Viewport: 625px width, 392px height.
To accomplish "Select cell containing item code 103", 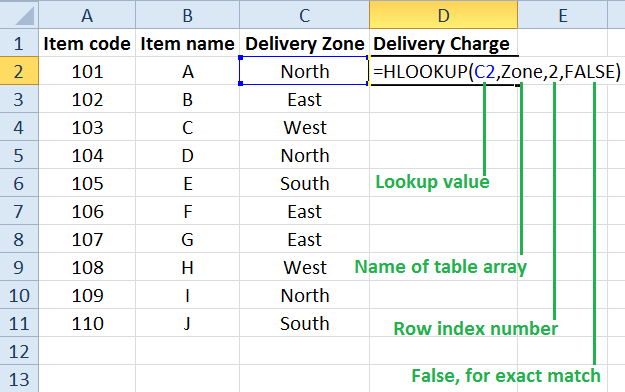I will 87,126.
